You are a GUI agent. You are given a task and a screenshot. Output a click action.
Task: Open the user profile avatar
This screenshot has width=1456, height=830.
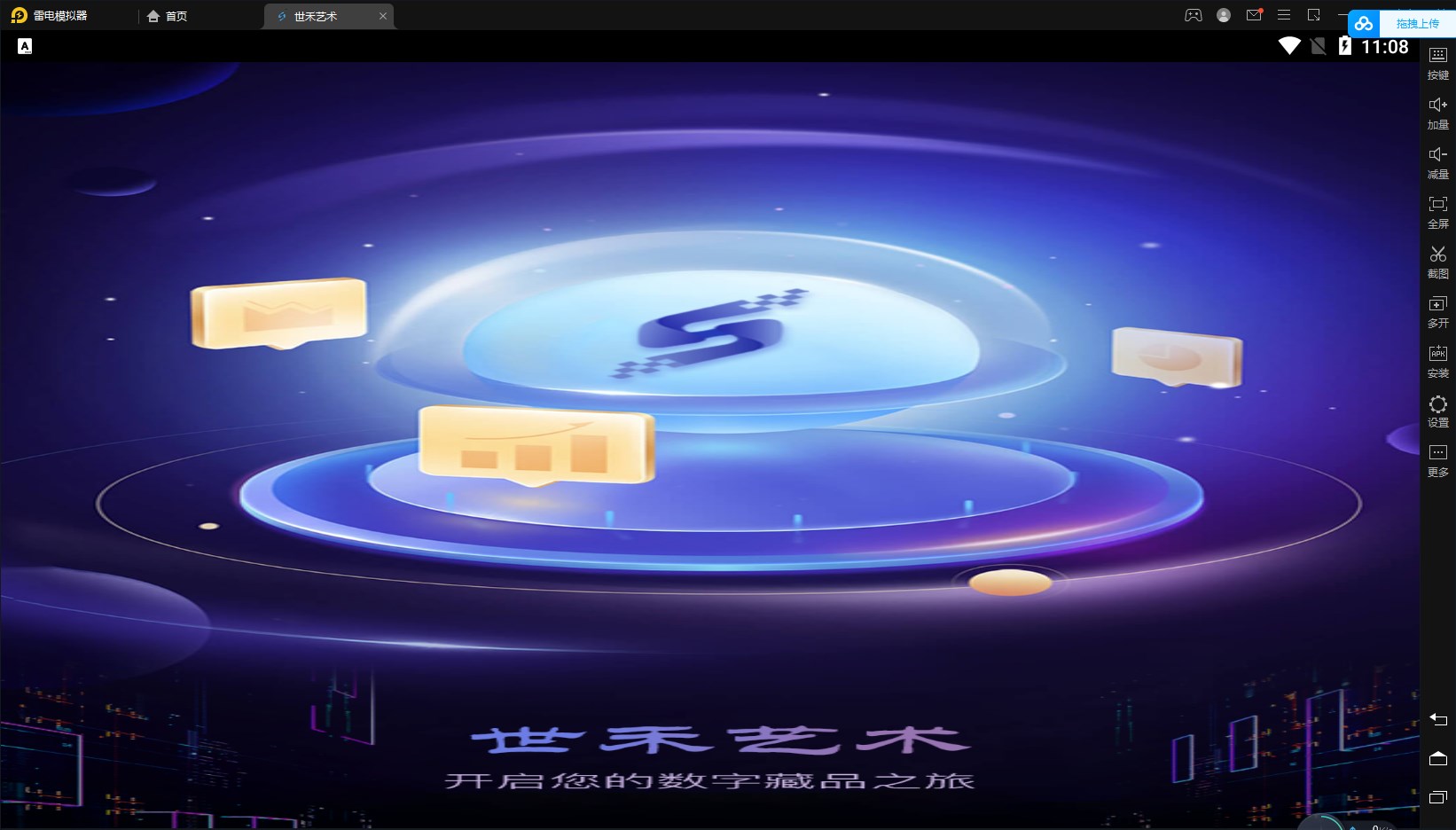(1224, 15)
